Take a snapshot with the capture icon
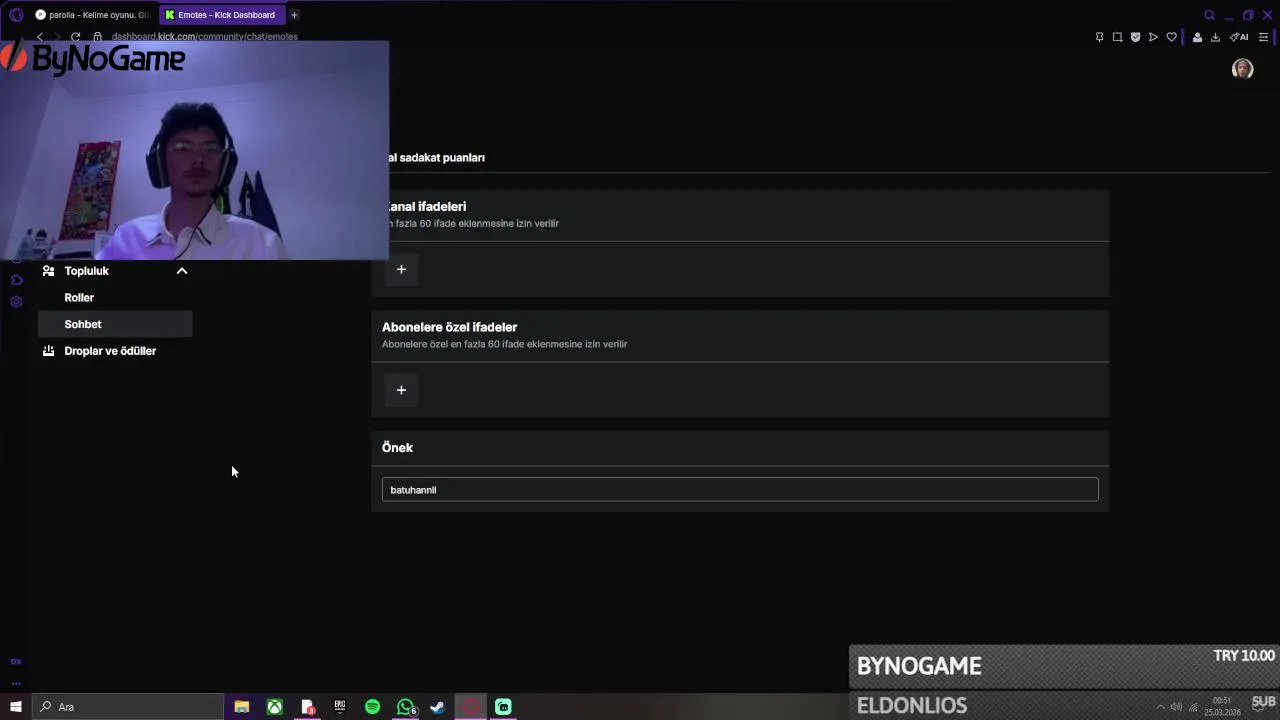 tap(1117, 37)
